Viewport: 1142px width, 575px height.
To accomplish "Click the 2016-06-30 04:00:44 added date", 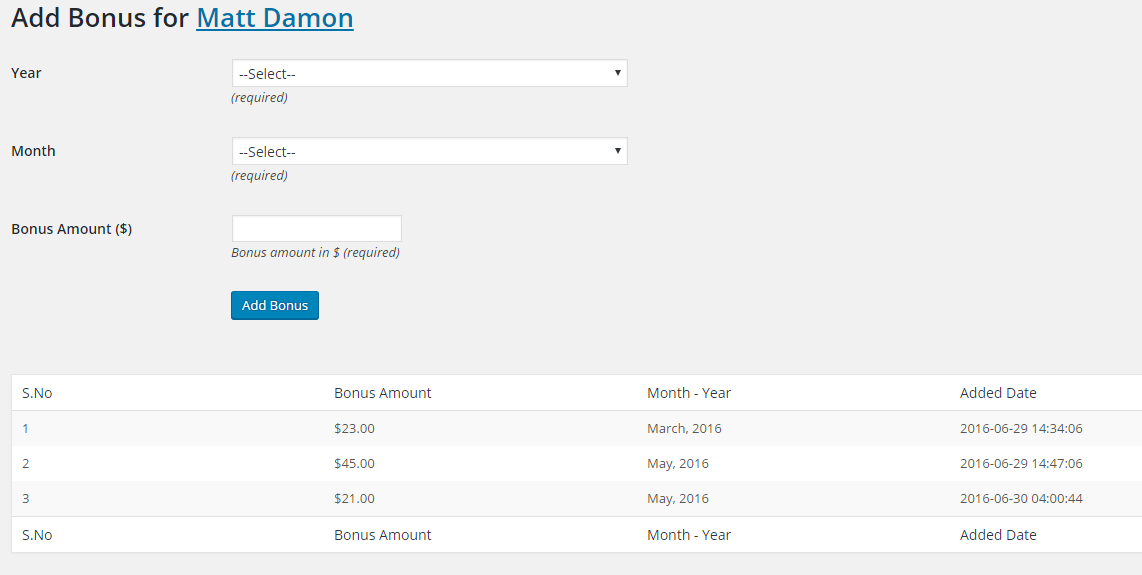I will click(1021, 498).
